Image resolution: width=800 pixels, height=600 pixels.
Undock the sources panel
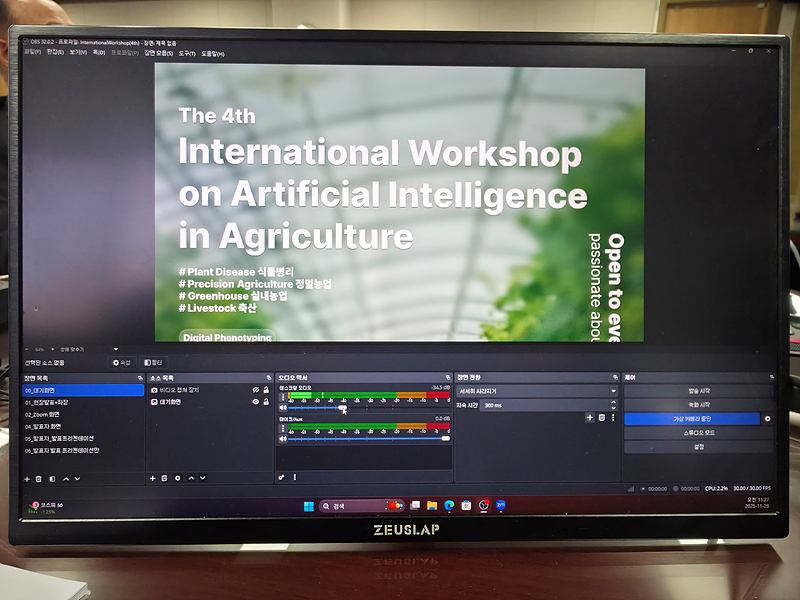(269, 378)
